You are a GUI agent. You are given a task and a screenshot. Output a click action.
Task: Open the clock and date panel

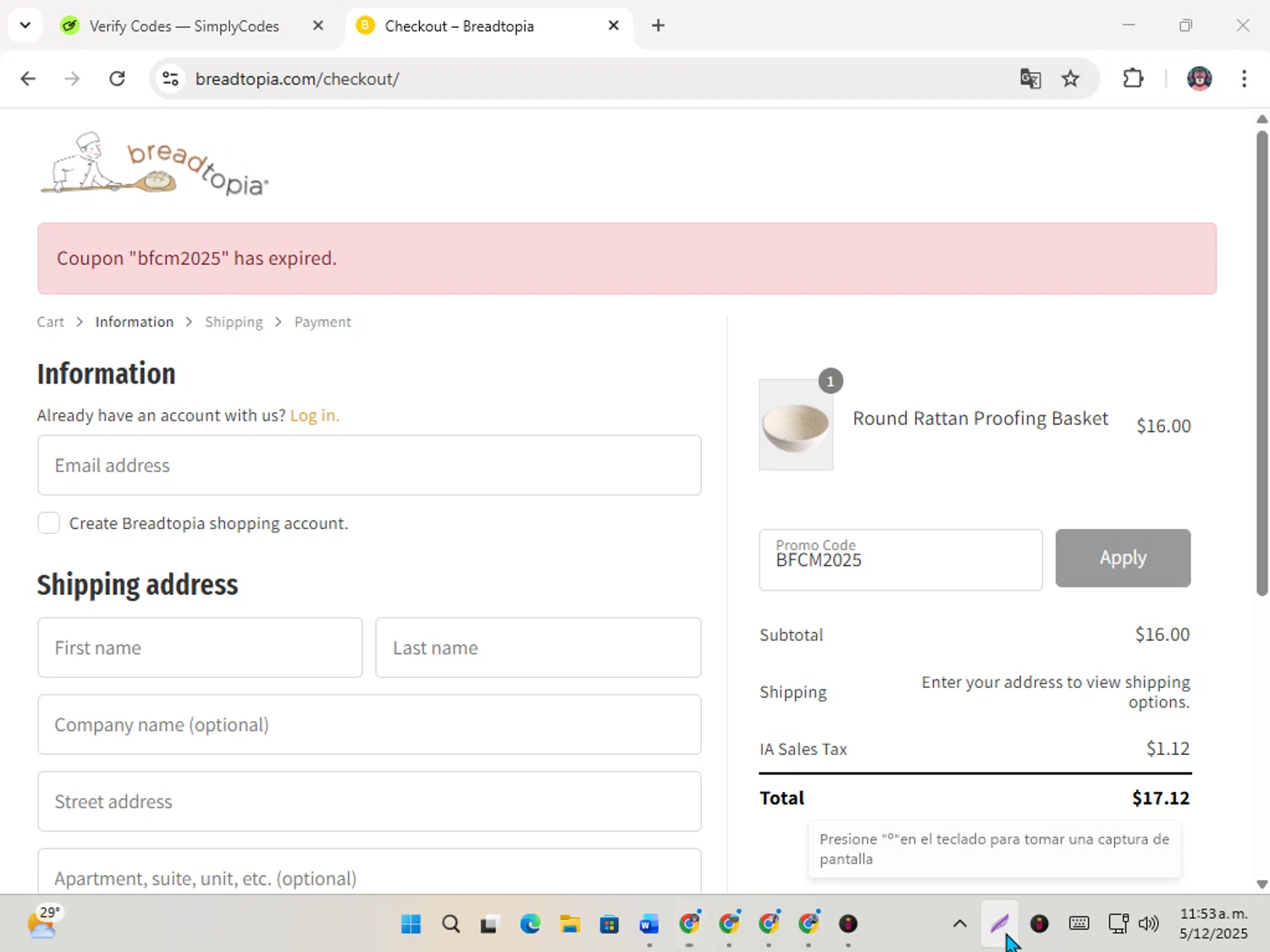click(x=1214, y=923)
